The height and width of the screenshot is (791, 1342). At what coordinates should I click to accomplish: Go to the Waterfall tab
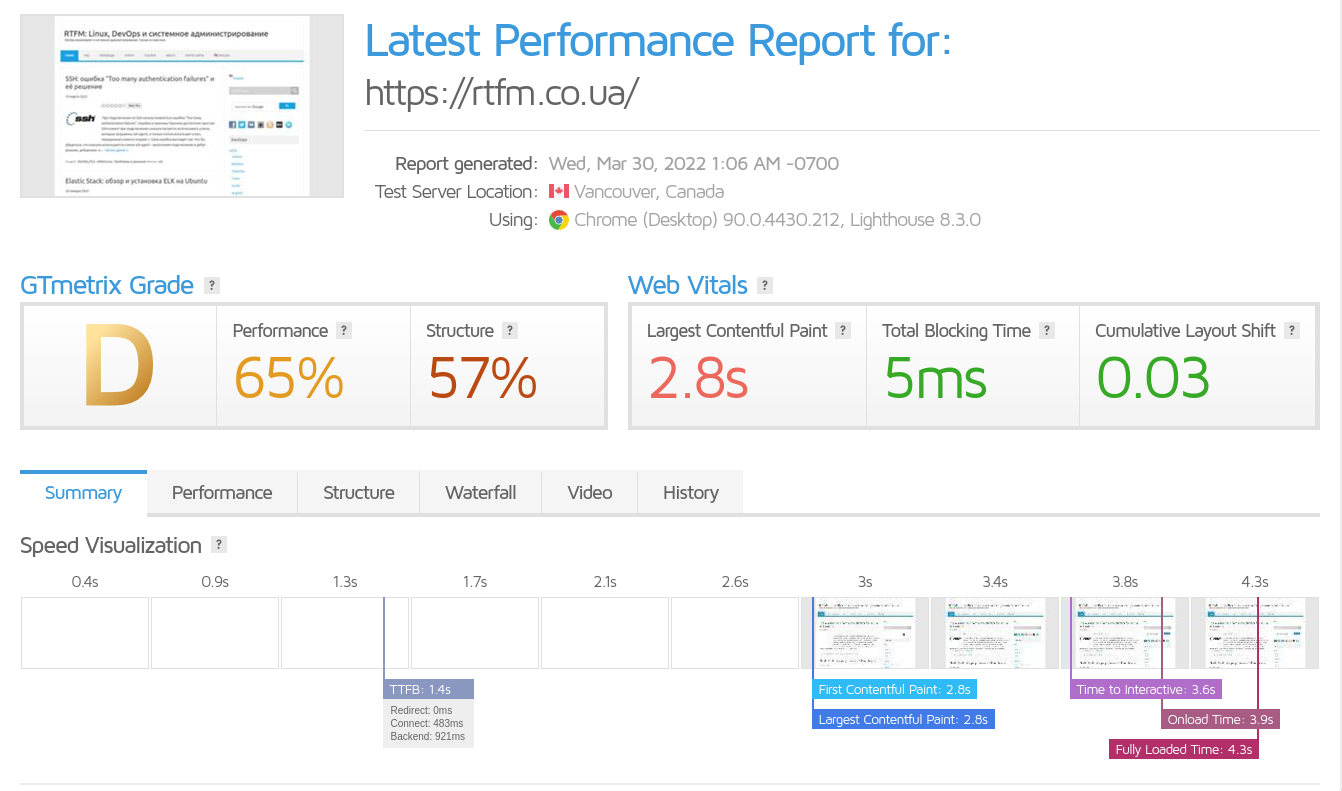pyautogui.click(x=481, y=493)
